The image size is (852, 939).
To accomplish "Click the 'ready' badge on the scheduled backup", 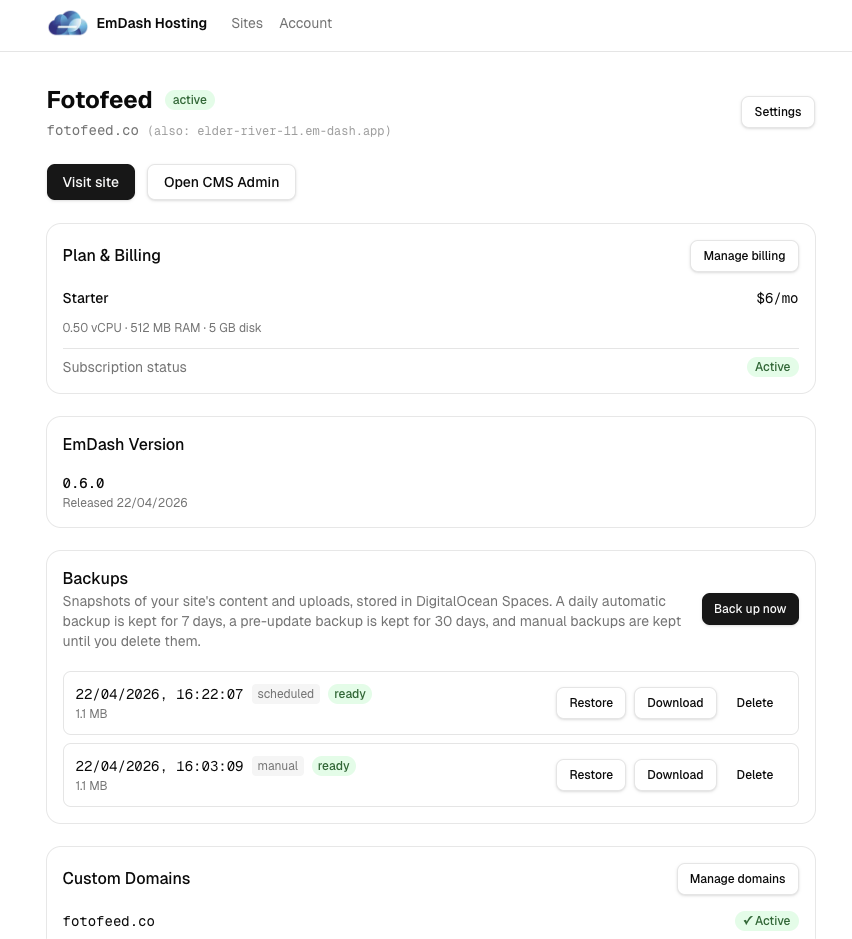I will [350, 693].
